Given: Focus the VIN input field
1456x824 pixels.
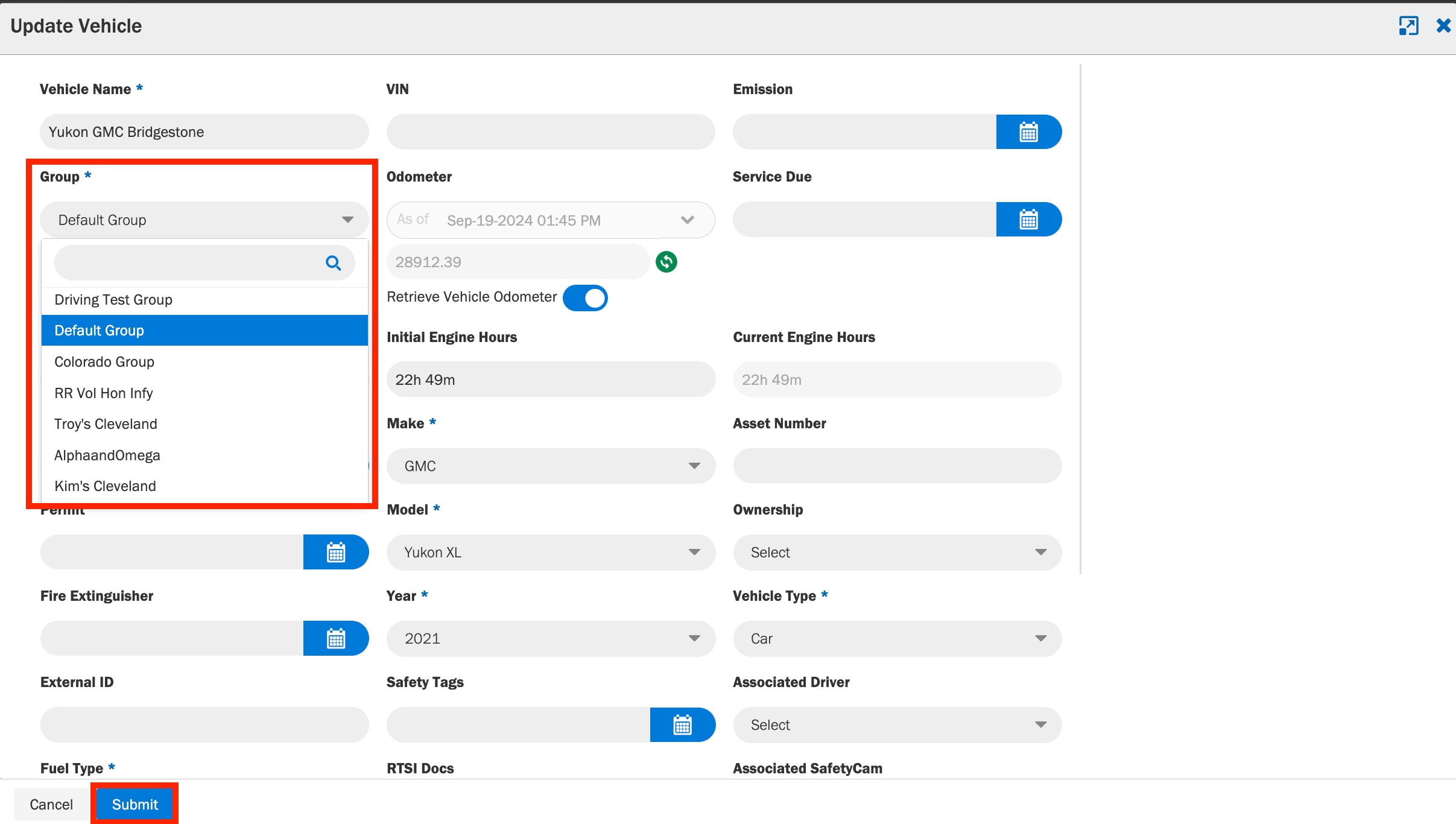Looking at the screenshot, I should (551, 132).
